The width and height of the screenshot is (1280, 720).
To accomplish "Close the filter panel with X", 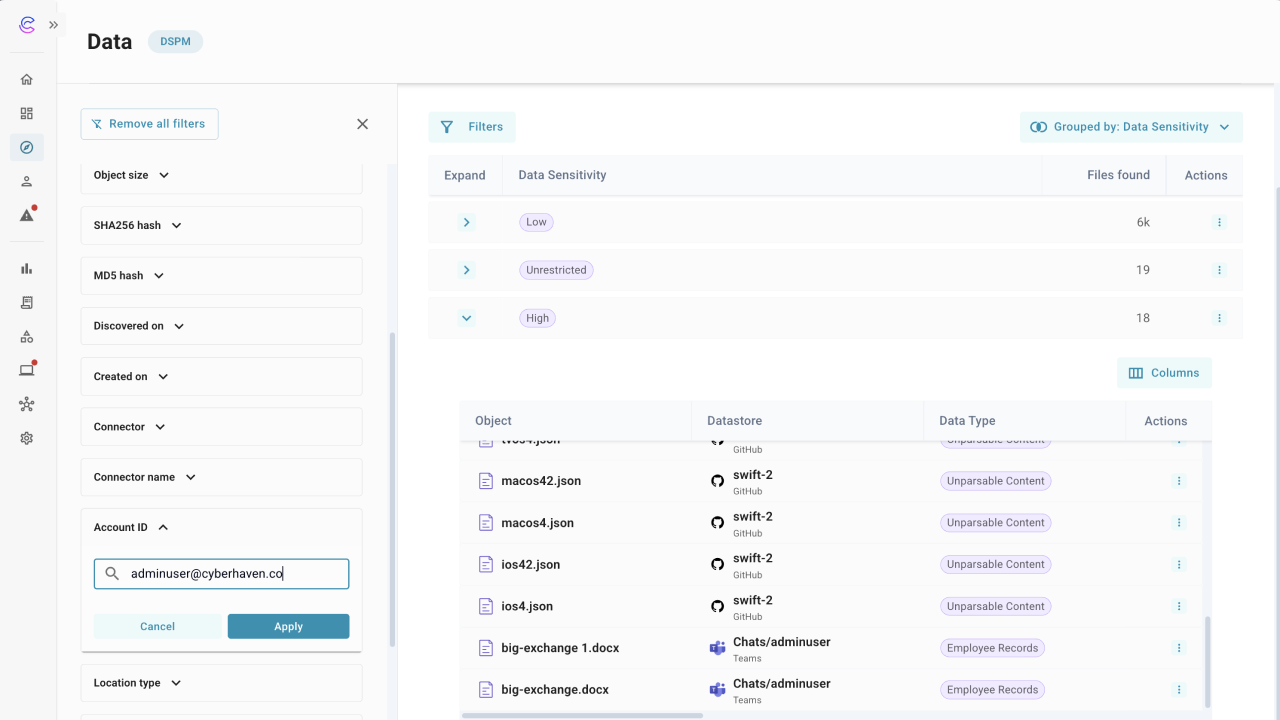I will click(x=362, y=124).
